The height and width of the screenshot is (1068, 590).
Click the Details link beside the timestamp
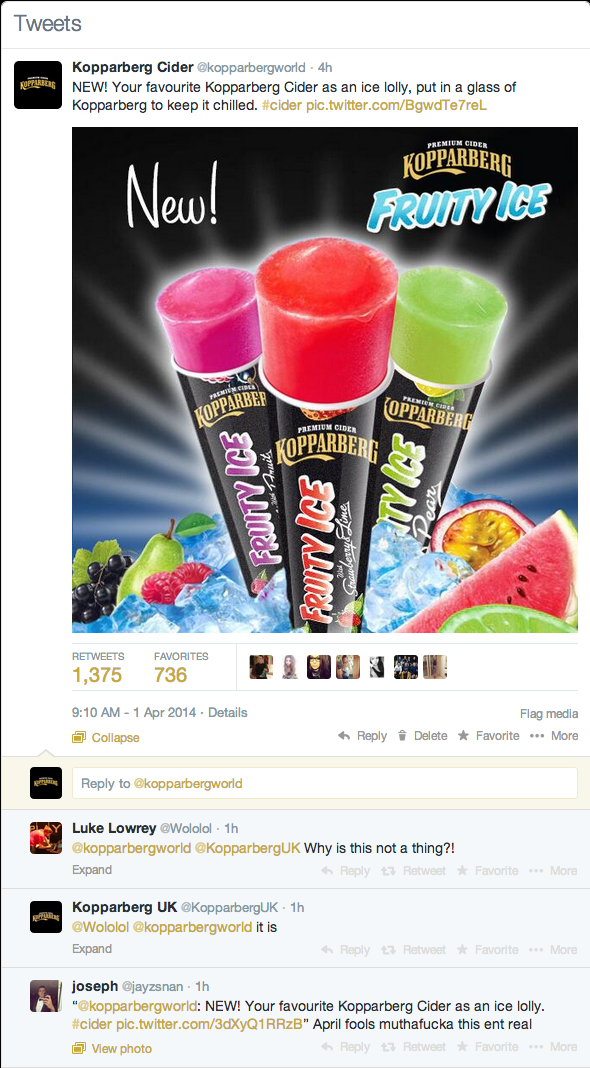click(228, 712)
